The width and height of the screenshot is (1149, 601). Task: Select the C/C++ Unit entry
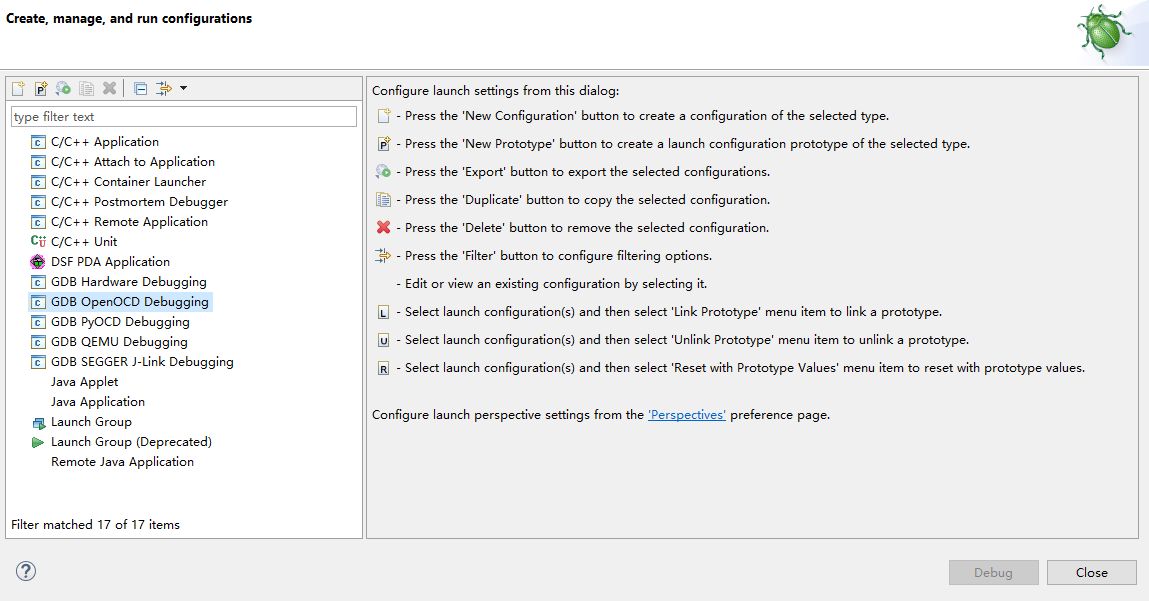click(x=83, y=242)
